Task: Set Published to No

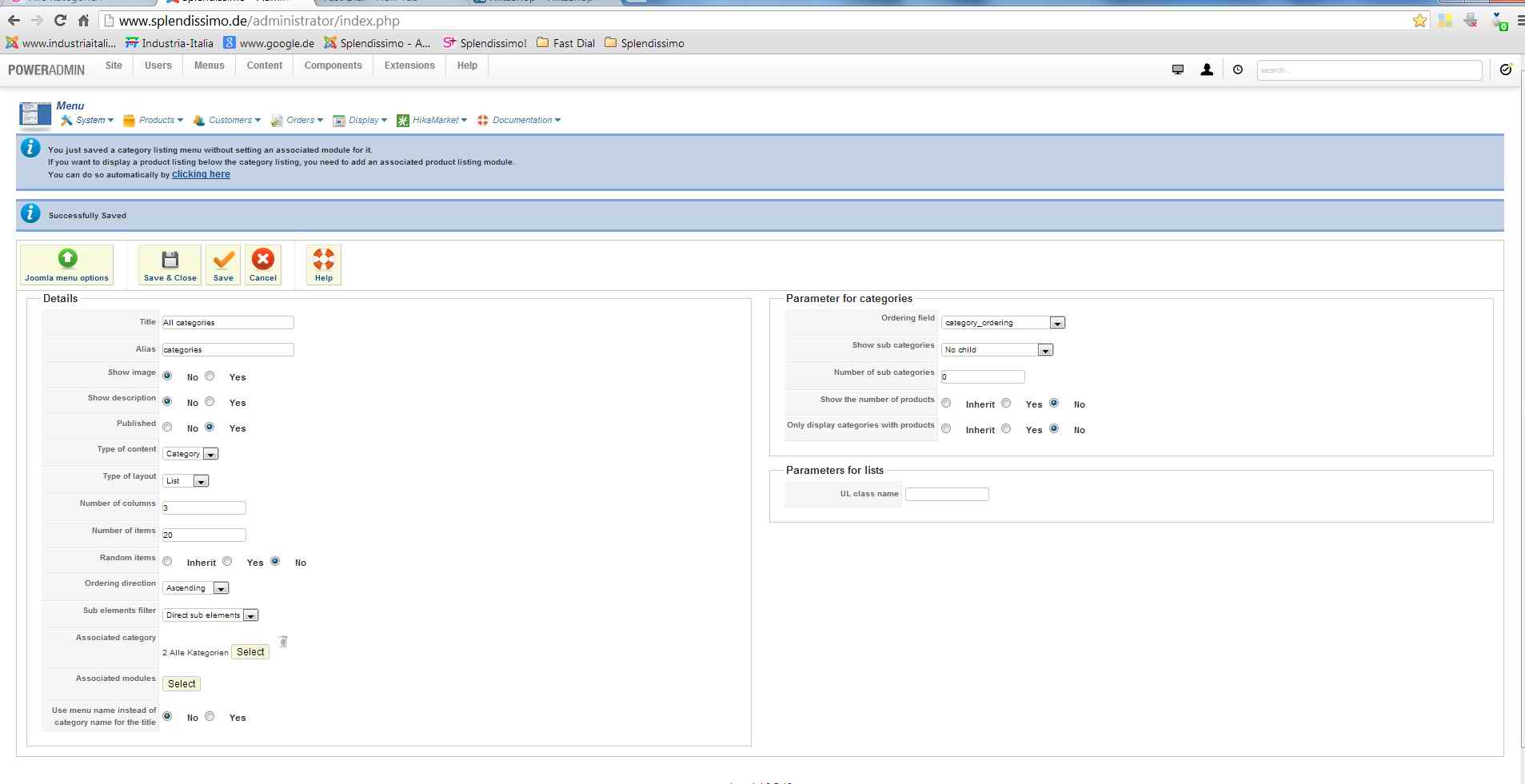Action: [167, 427]
